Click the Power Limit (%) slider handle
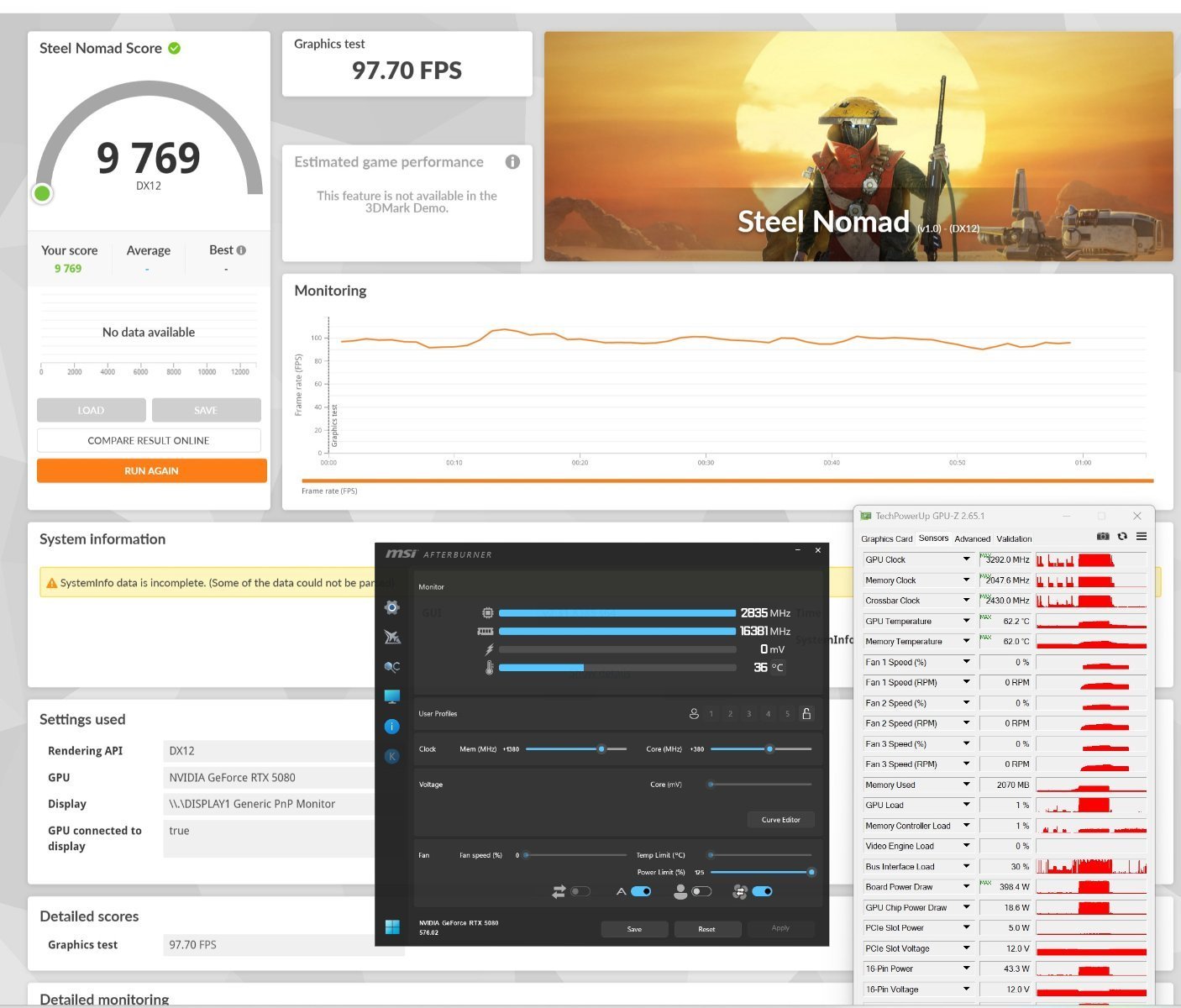Image resolution: width=1181 pixels, height=1008 pixels. pos(811,872)
